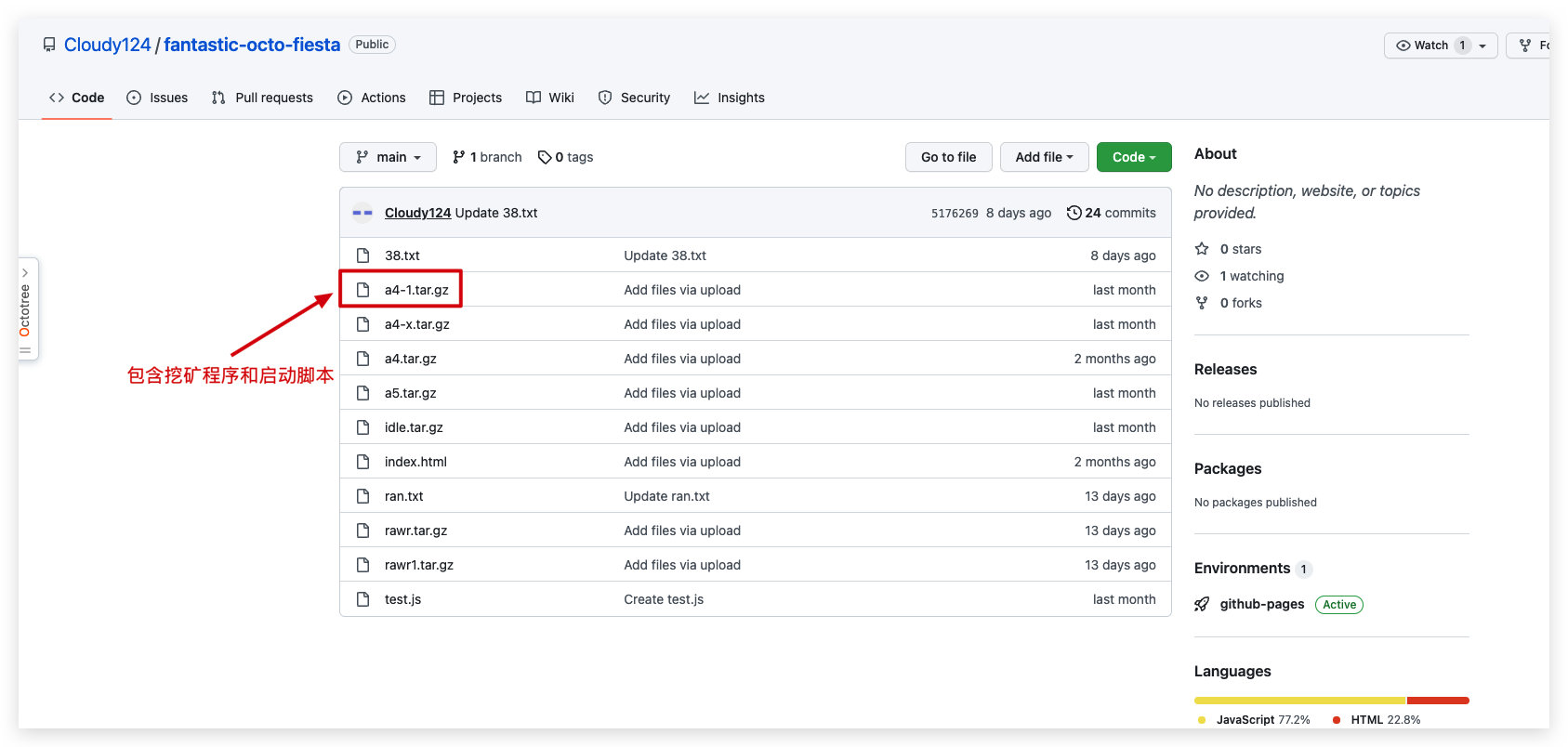This screenshot has height=747, width=1568.
Task: Click the Go to file button
Action: pyautogui.click(x=949, y=157)
